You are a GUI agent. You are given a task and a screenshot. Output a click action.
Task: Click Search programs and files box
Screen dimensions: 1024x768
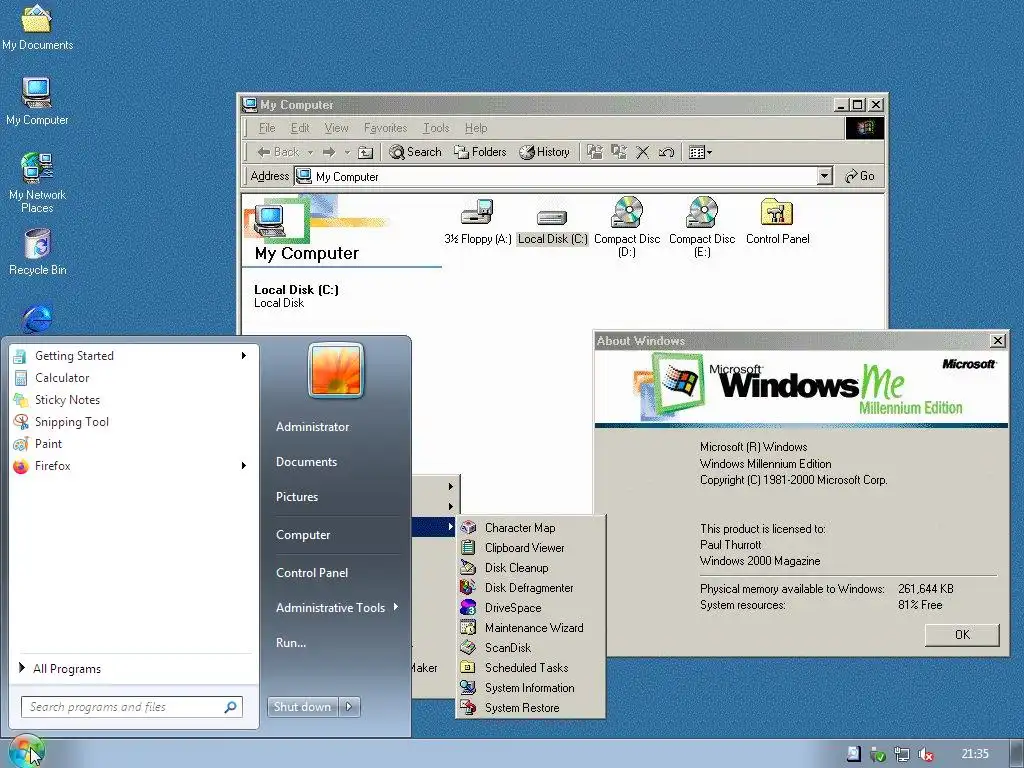tap(132, 707)
